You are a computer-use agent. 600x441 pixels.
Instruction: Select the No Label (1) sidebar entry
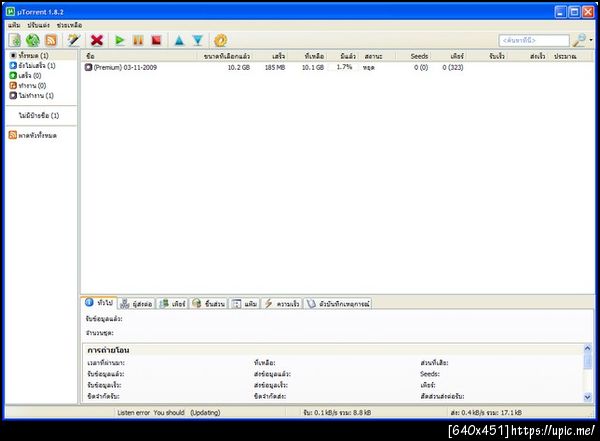pos(39,115)
